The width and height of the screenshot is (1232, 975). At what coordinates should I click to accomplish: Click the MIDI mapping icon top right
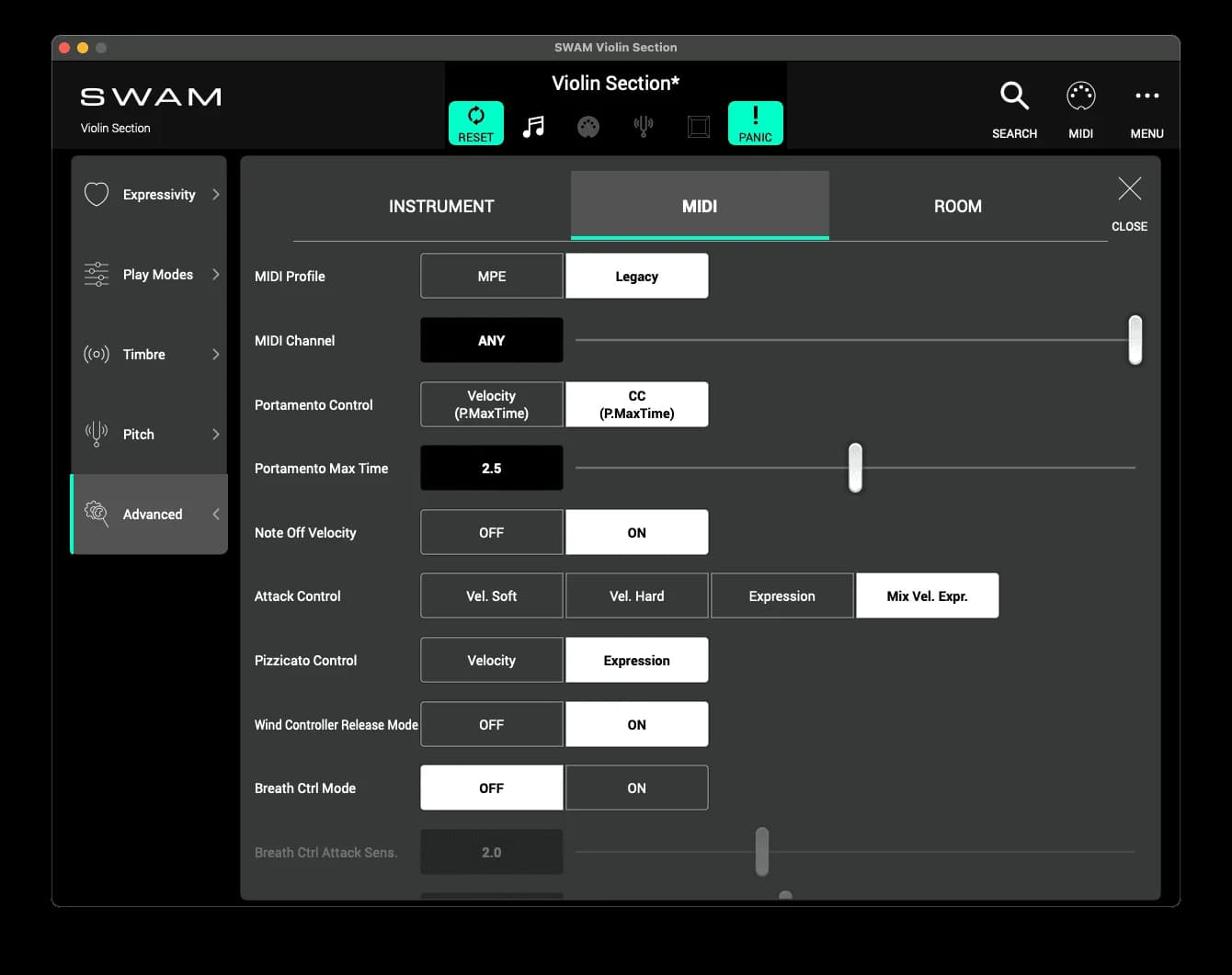pyautogui.click(x=1080, y=95)
